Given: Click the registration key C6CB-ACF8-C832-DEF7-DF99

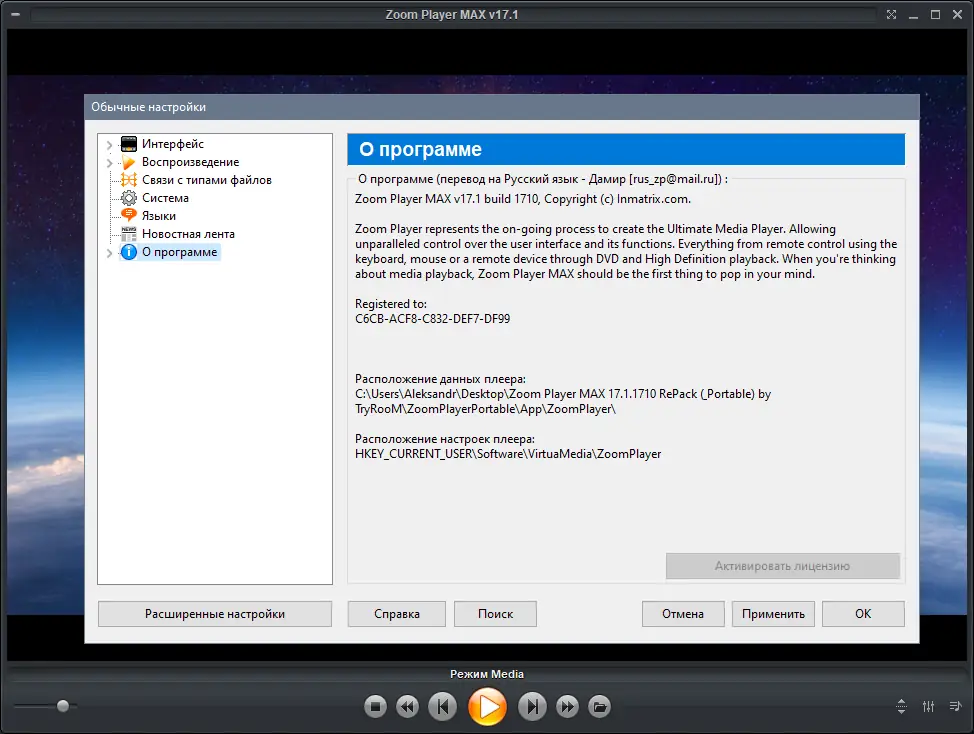Looking at the screenshot, I should pos(432,319).
